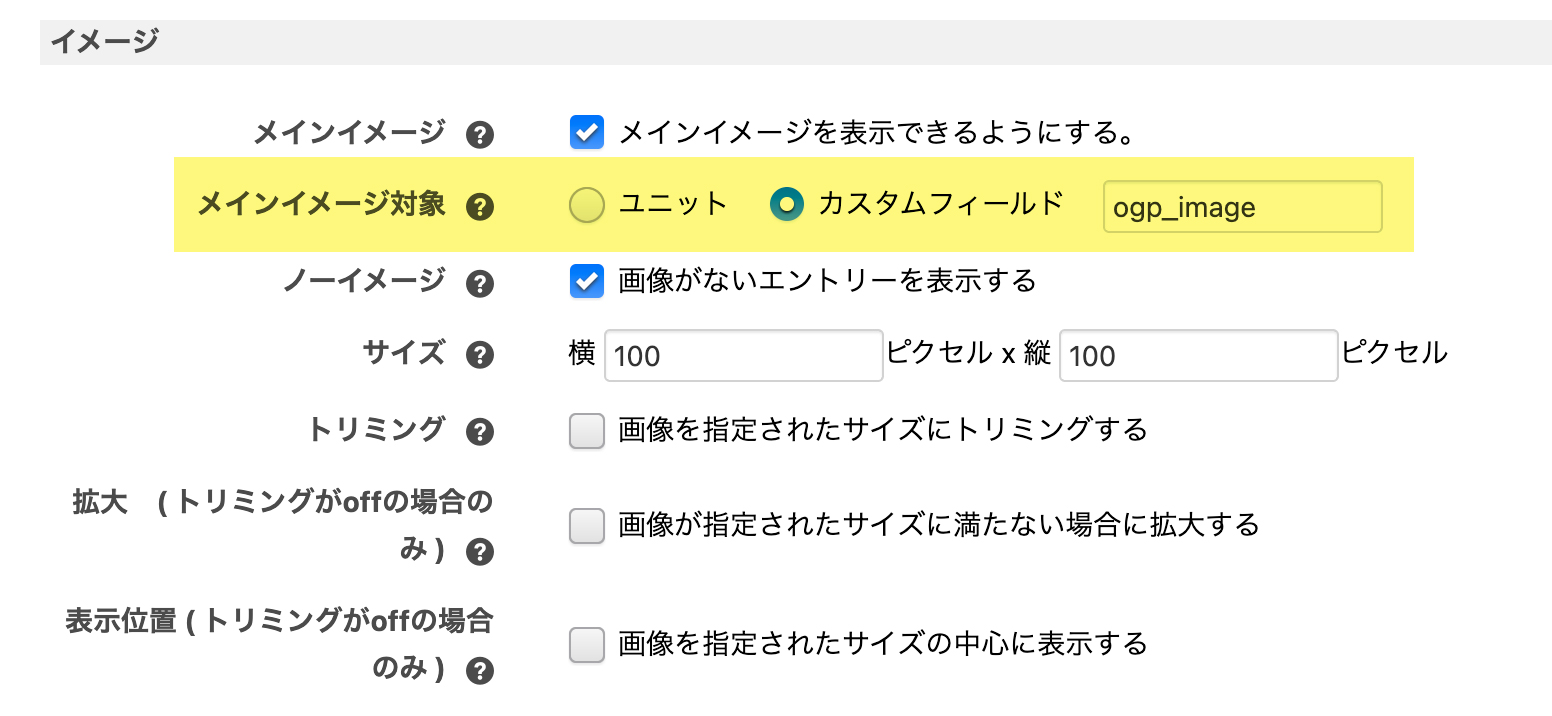Select the ユニット radio button
Screen dimensions: 1552x716
point(587,205)
